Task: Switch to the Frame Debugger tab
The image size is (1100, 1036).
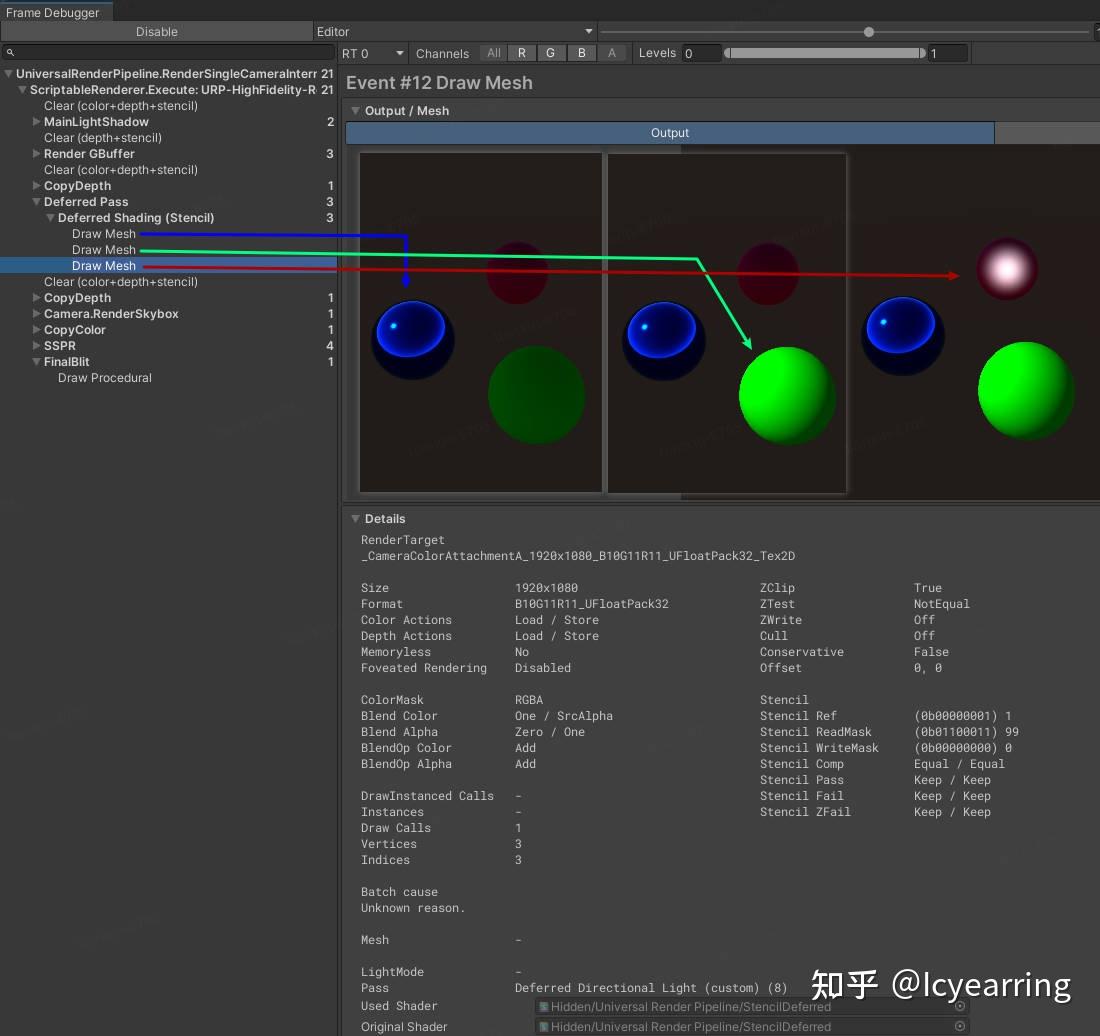Action: click(x=55, y=13)
